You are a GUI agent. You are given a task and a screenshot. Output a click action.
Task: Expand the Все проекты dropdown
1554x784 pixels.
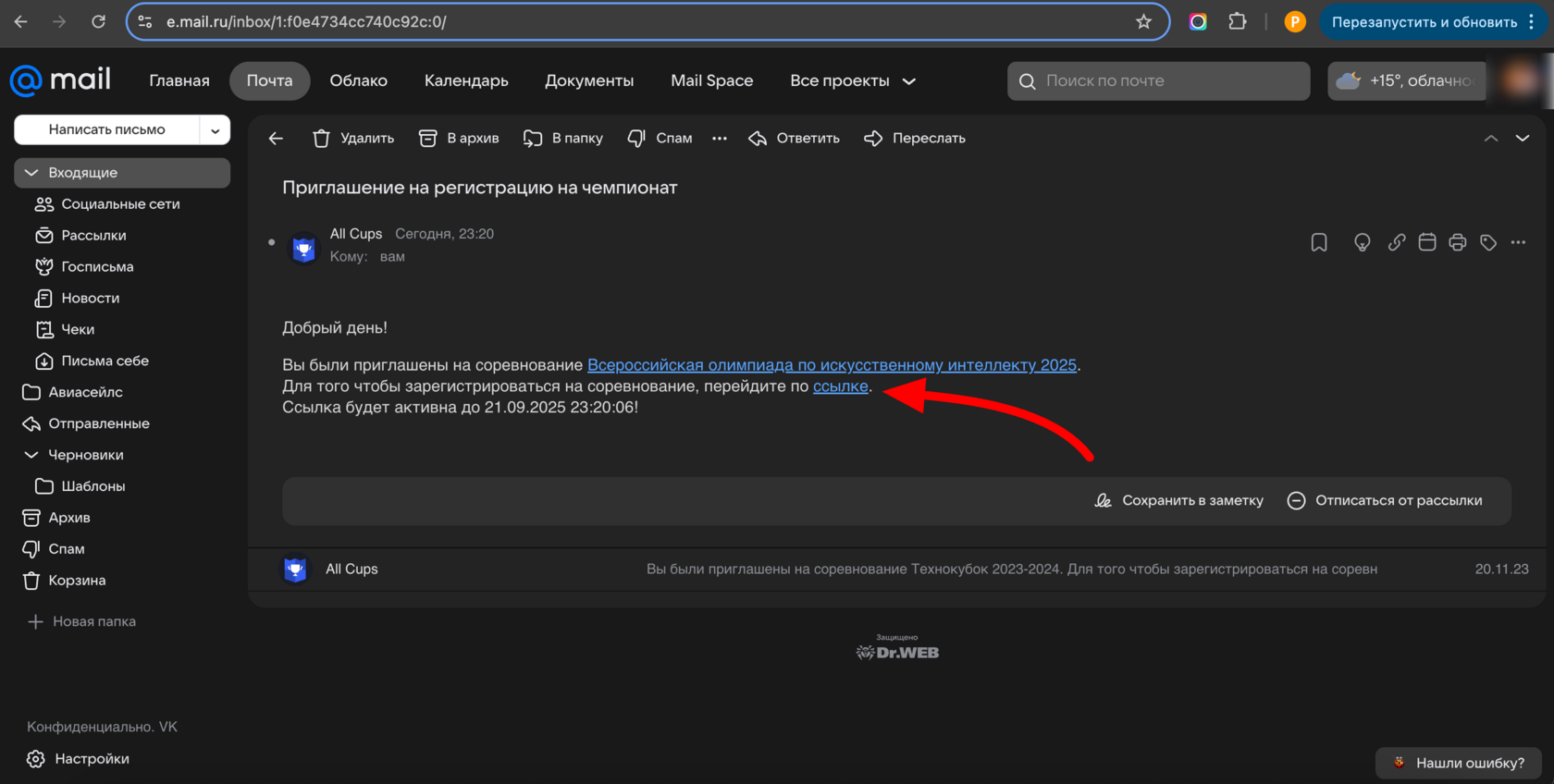coord(853,80)
